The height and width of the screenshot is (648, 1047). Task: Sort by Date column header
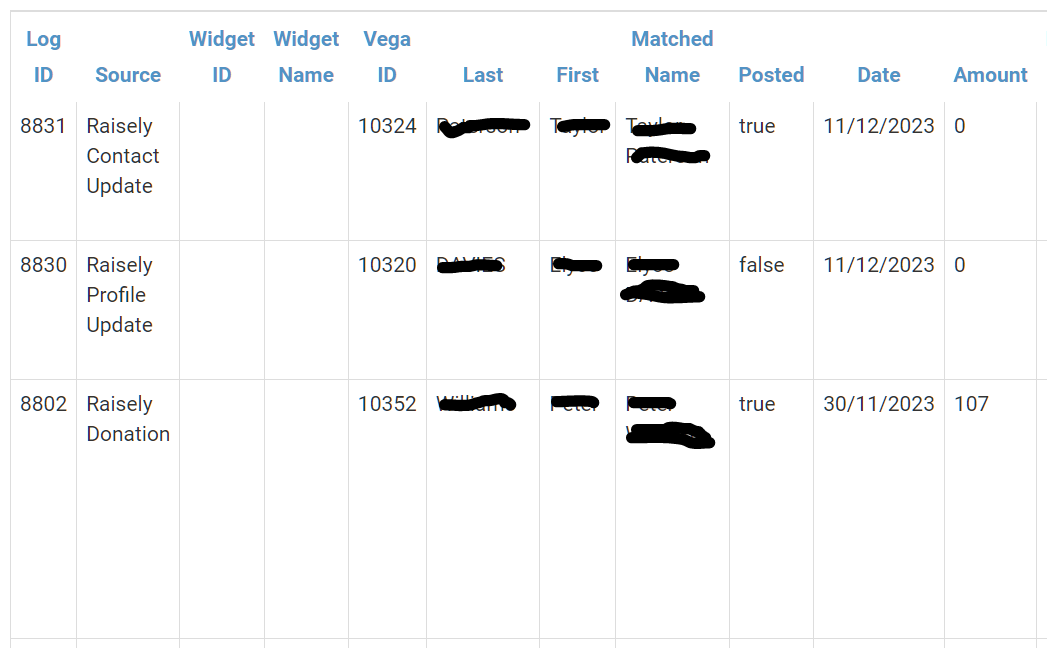click(879, 75)
